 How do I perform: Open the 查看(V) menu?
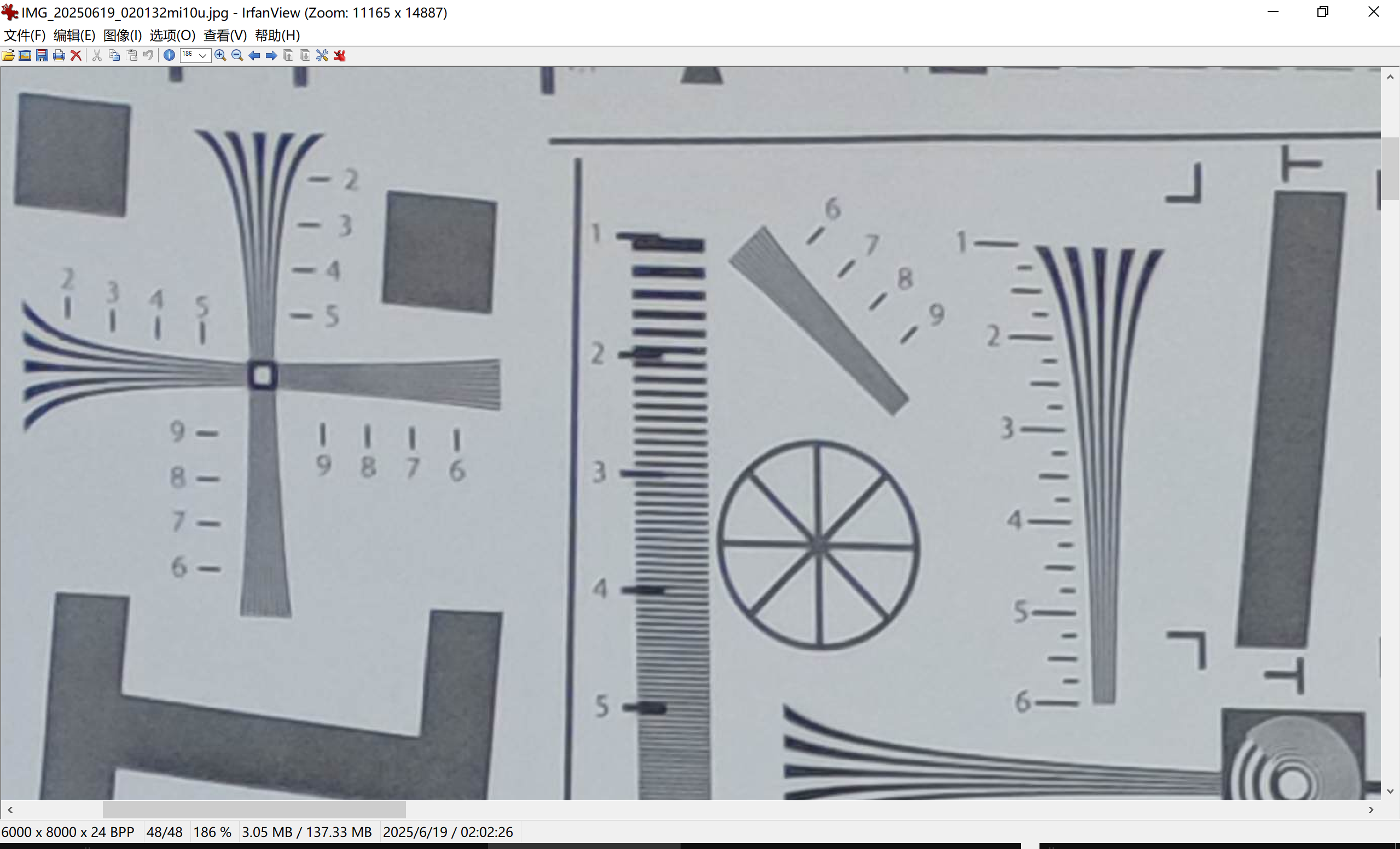point(225,35)
